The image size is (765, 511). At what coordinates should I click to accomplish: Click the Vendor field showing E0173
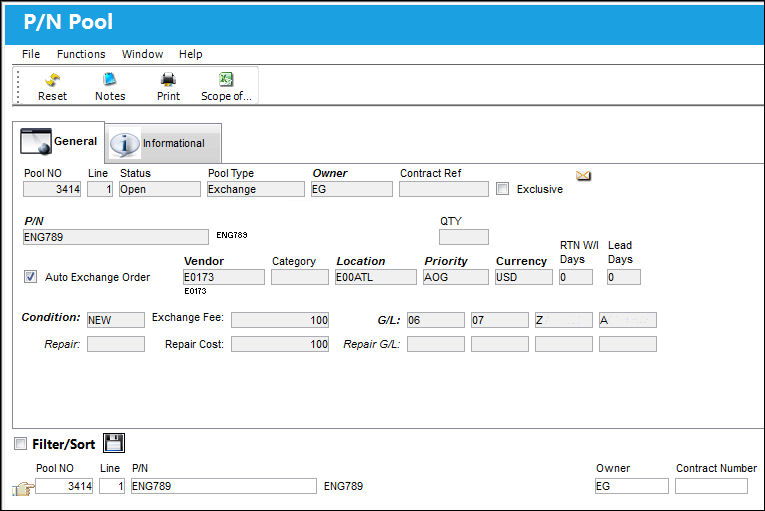224,277
